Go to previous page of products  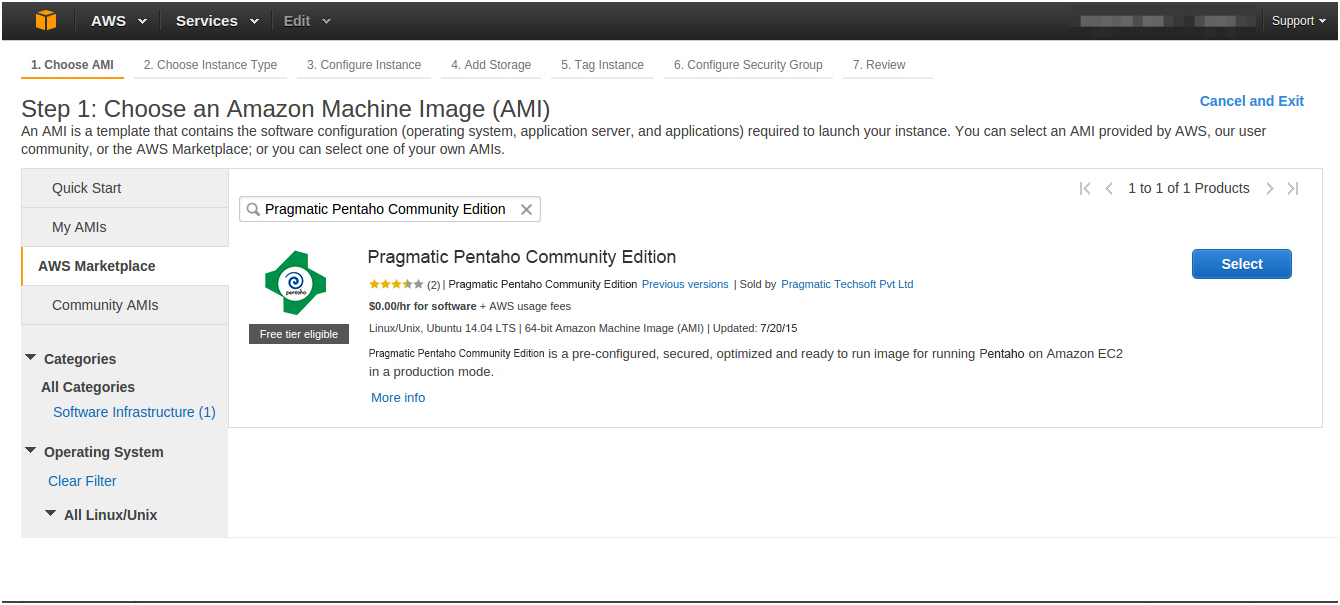(1109, 188)
